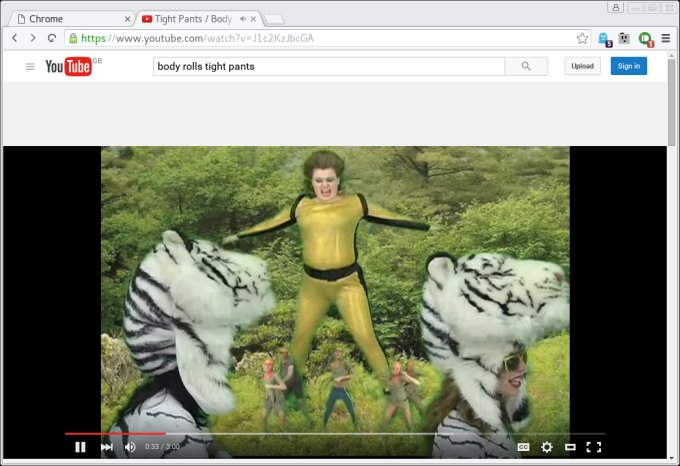680x466 pixels.
Task: Close the Tight Pants tab
Action: click(x=253, y=19)
